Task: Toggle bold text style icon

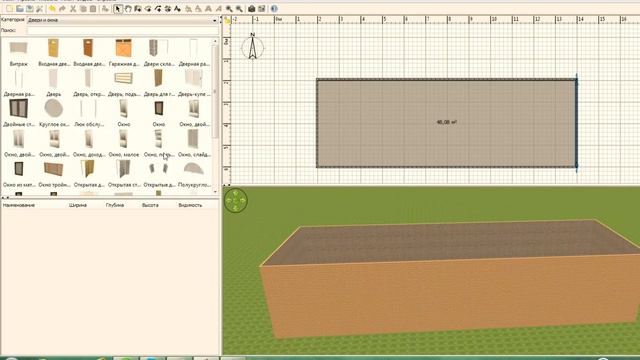Action: click(x=209, y=9)
